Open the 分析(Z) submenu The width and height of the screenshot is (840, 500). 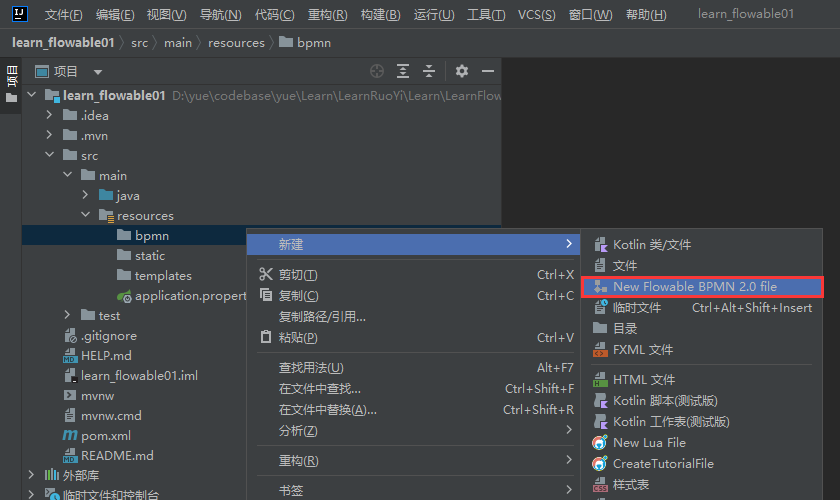click(413, 430)
